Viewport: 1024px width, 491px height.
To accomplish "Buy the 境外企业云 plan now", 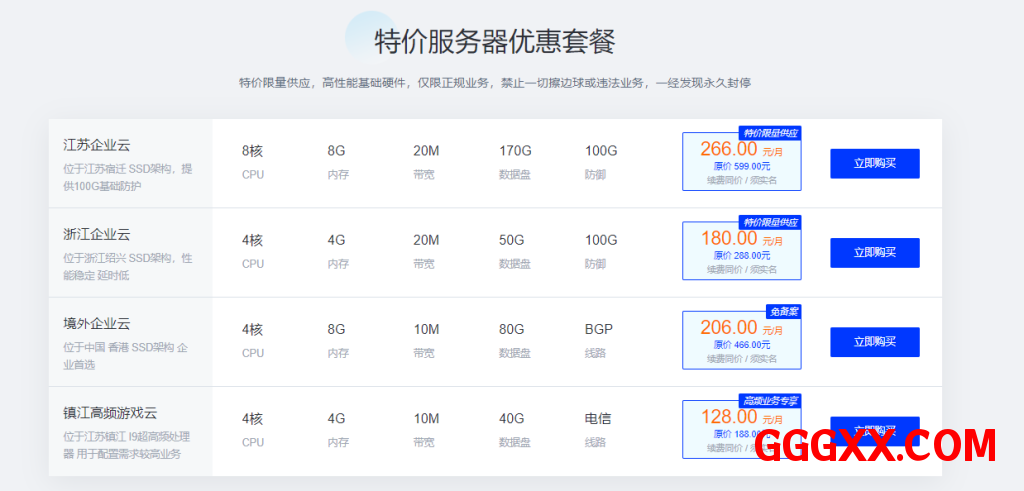I will tap(874, 342).
